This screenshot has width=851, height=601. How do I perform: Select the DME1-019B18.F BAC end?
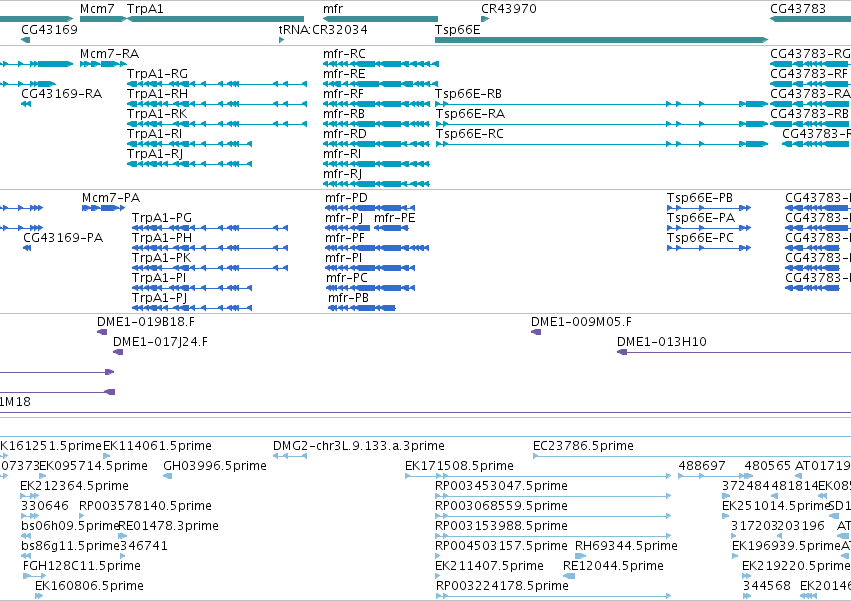click(x=145, y=322)
